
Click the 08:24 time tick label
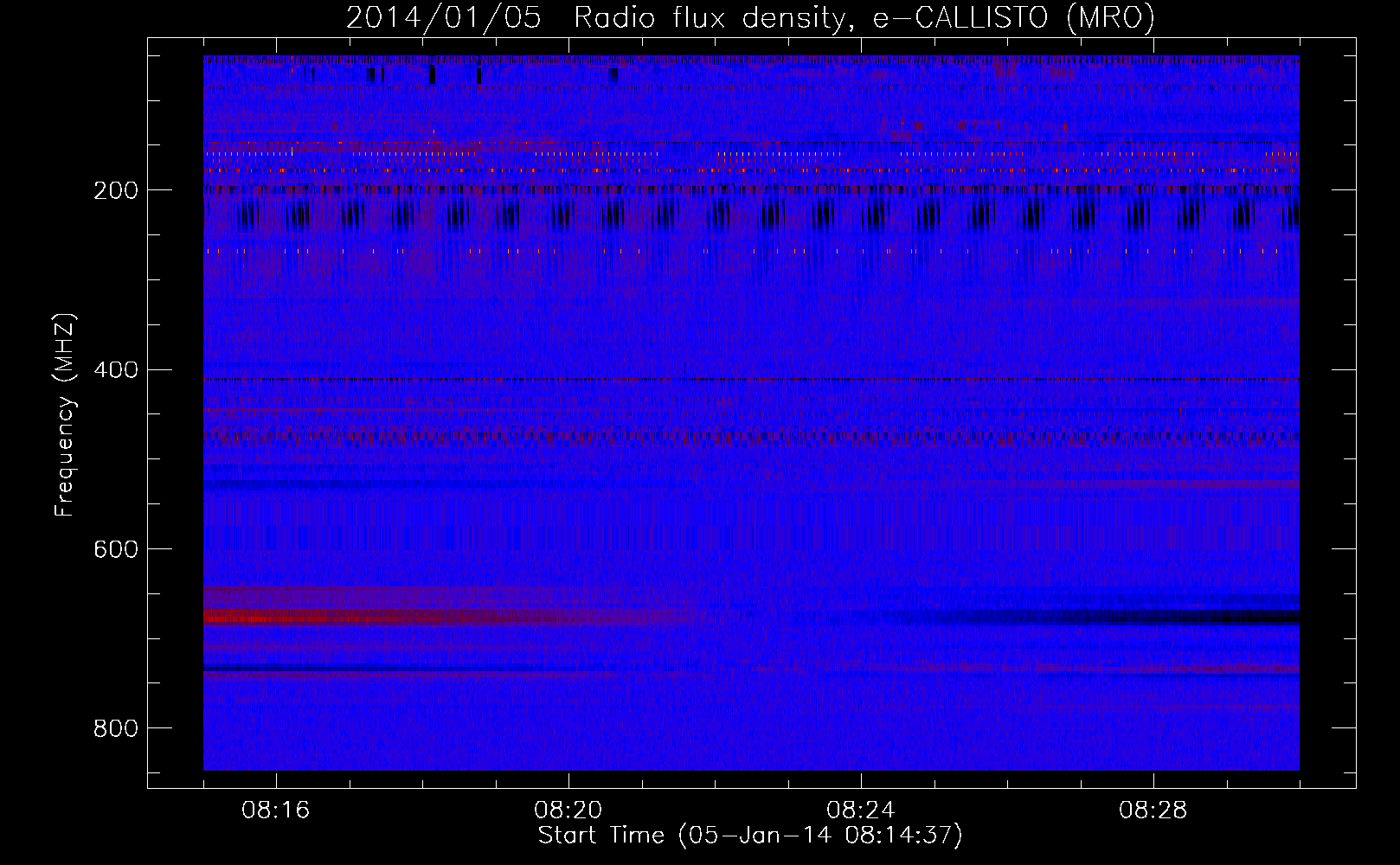tap(861, 811)
